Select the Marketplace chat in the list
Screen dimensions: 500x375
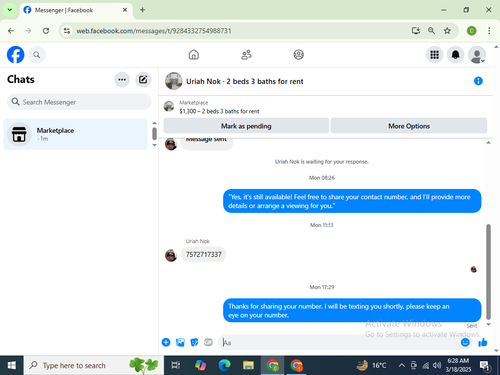pos(75,134)
